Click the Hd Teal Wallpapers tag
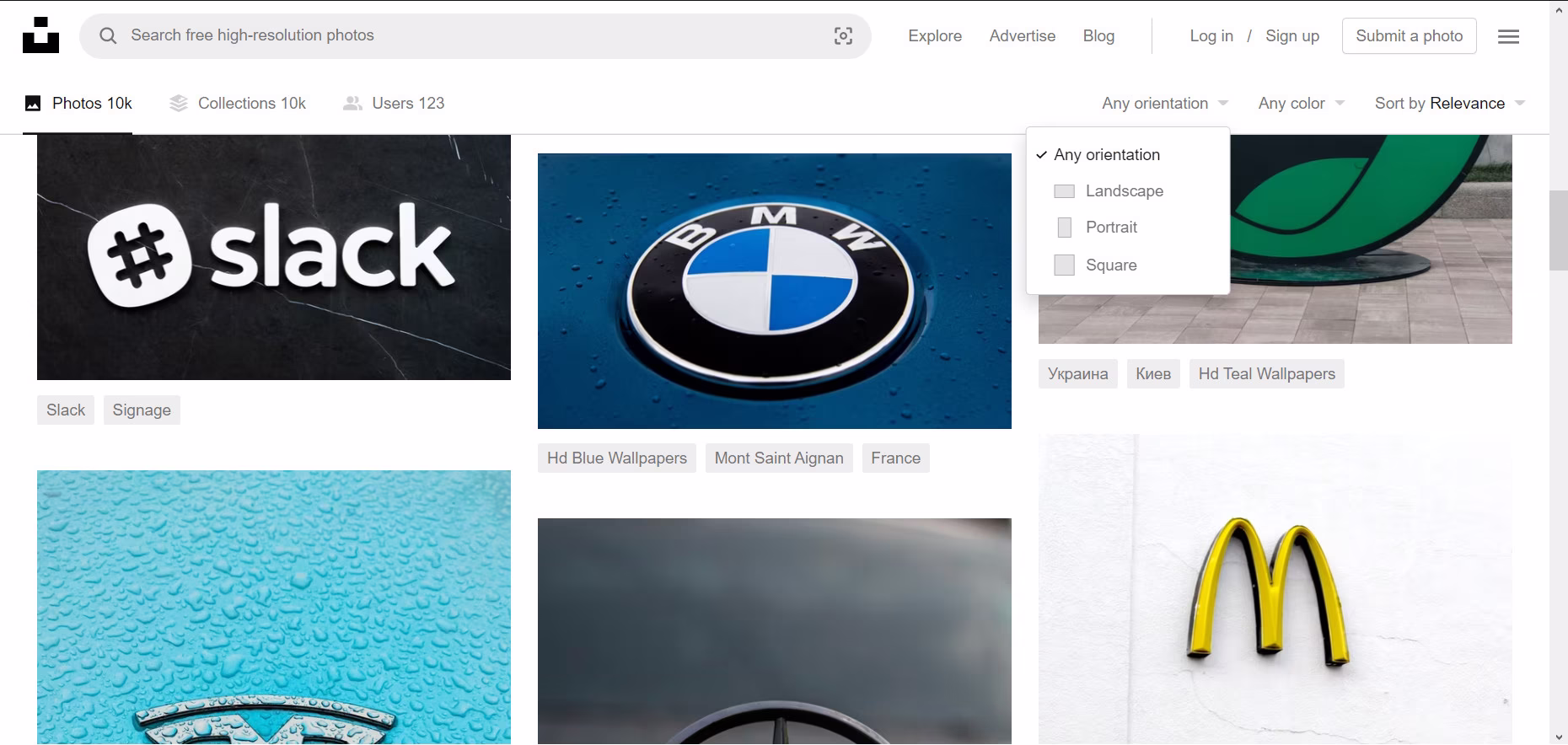 1267,374
